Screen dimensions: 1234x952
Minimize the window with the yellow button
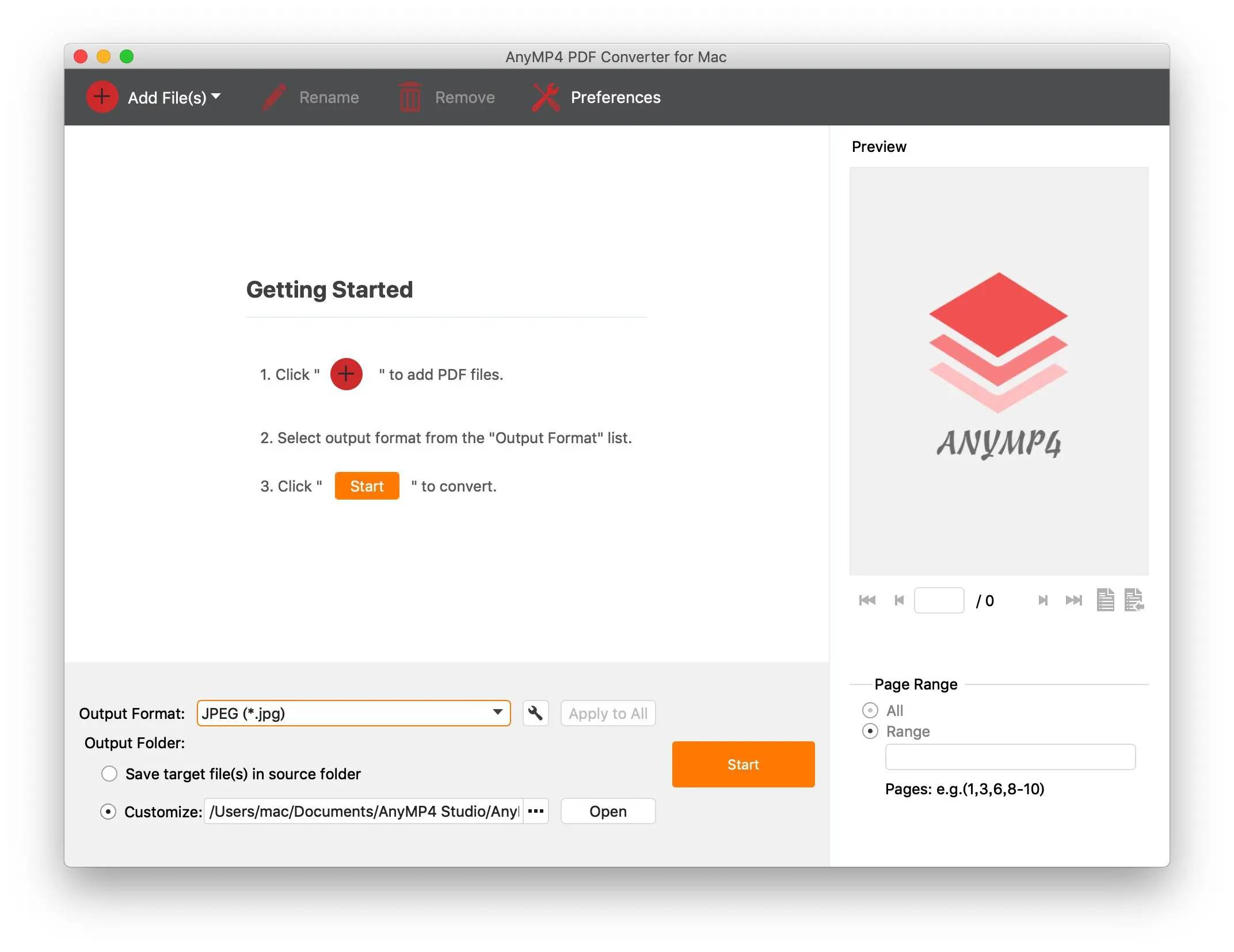104,56
